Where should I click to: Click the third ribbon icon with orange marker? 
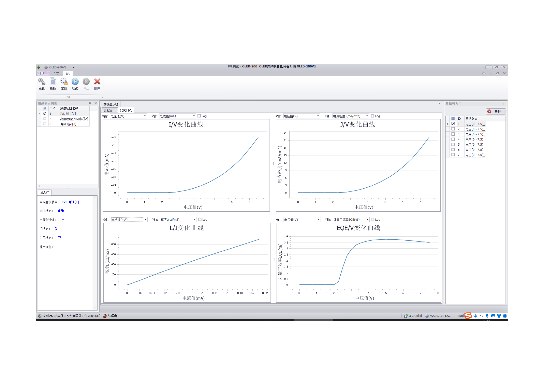point(64,82)
